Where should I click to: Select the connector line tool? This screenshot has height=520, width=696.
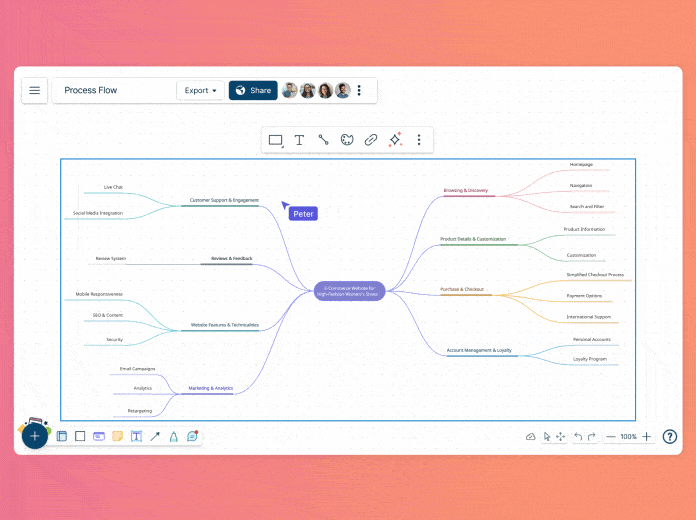(x=323, y=141)
